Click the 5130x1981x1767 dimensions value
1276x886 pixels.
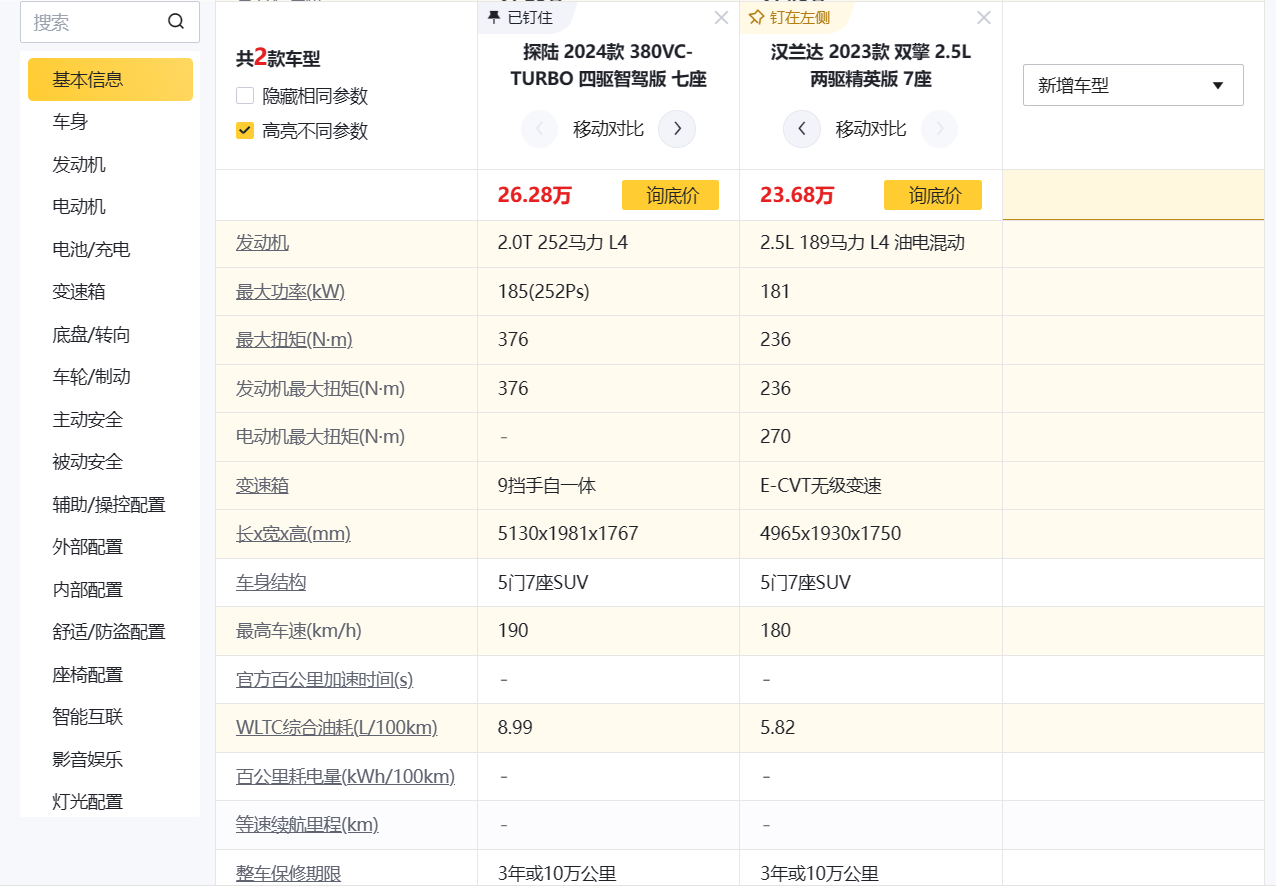(x=568, y=534)
